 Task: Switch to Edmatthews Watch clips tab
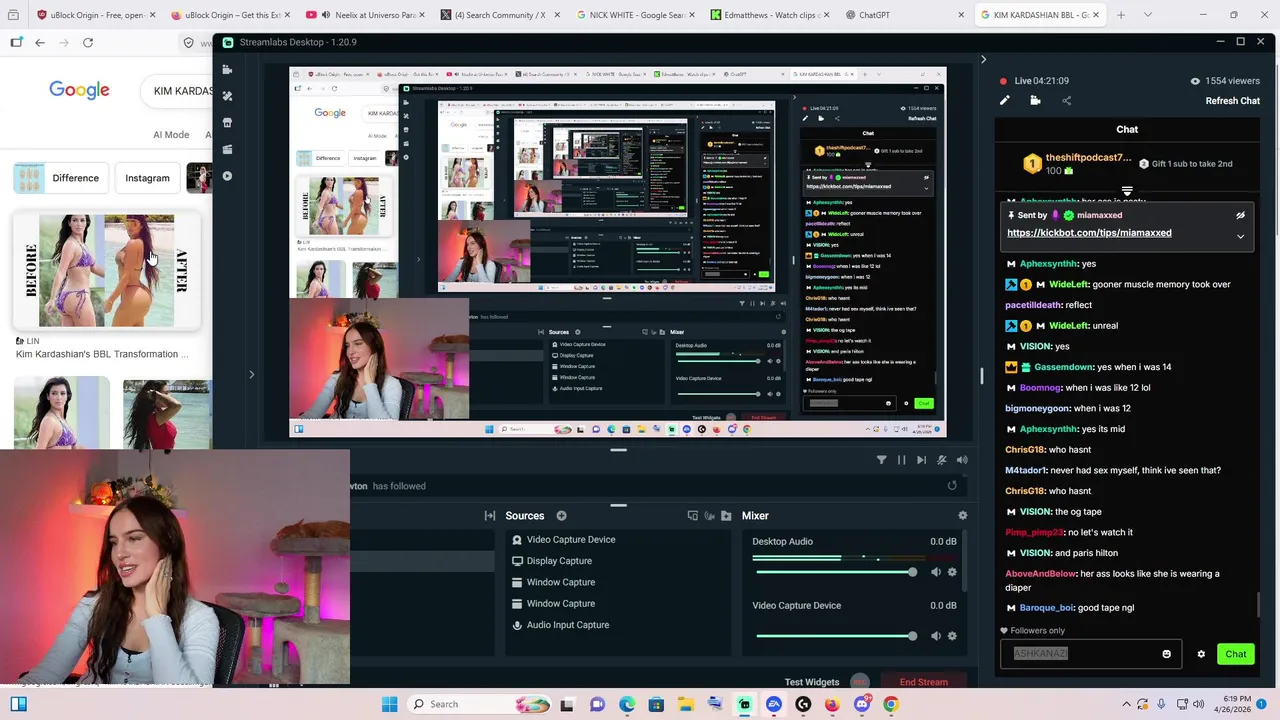pyautogui.click(x=770, y=15)
